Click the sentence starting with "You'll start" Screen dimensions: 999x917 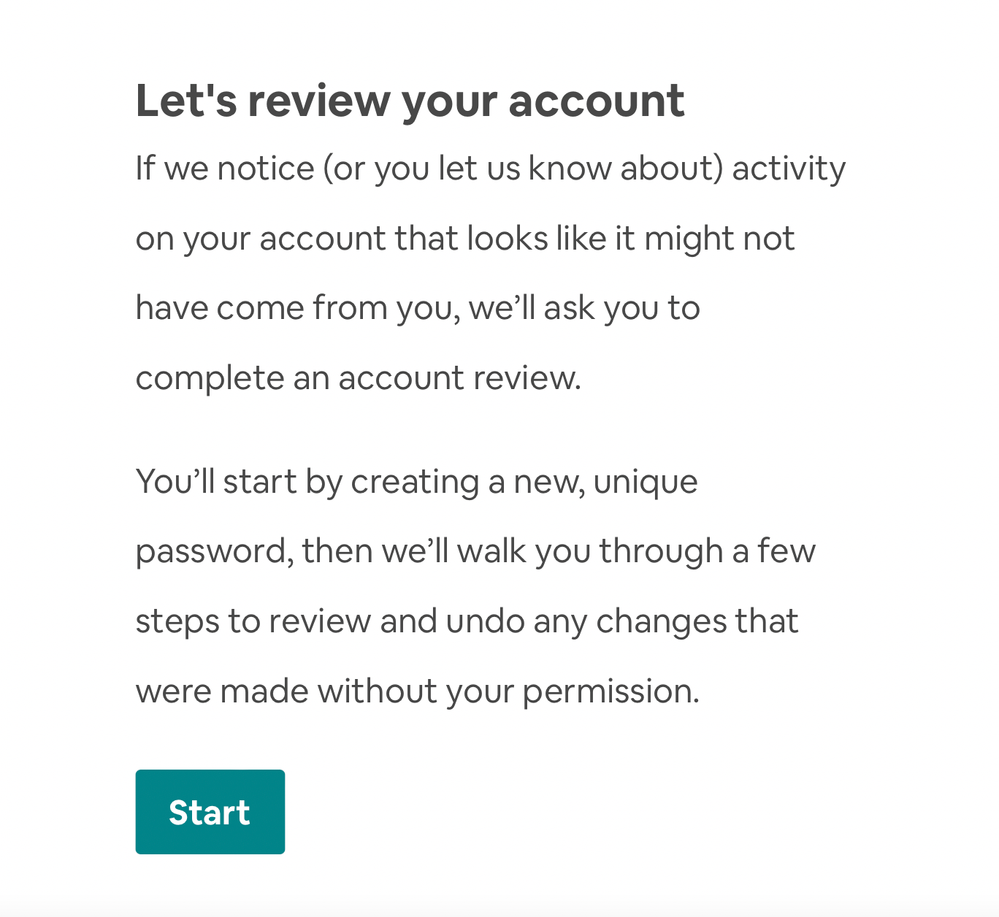(x=416, y=481)
